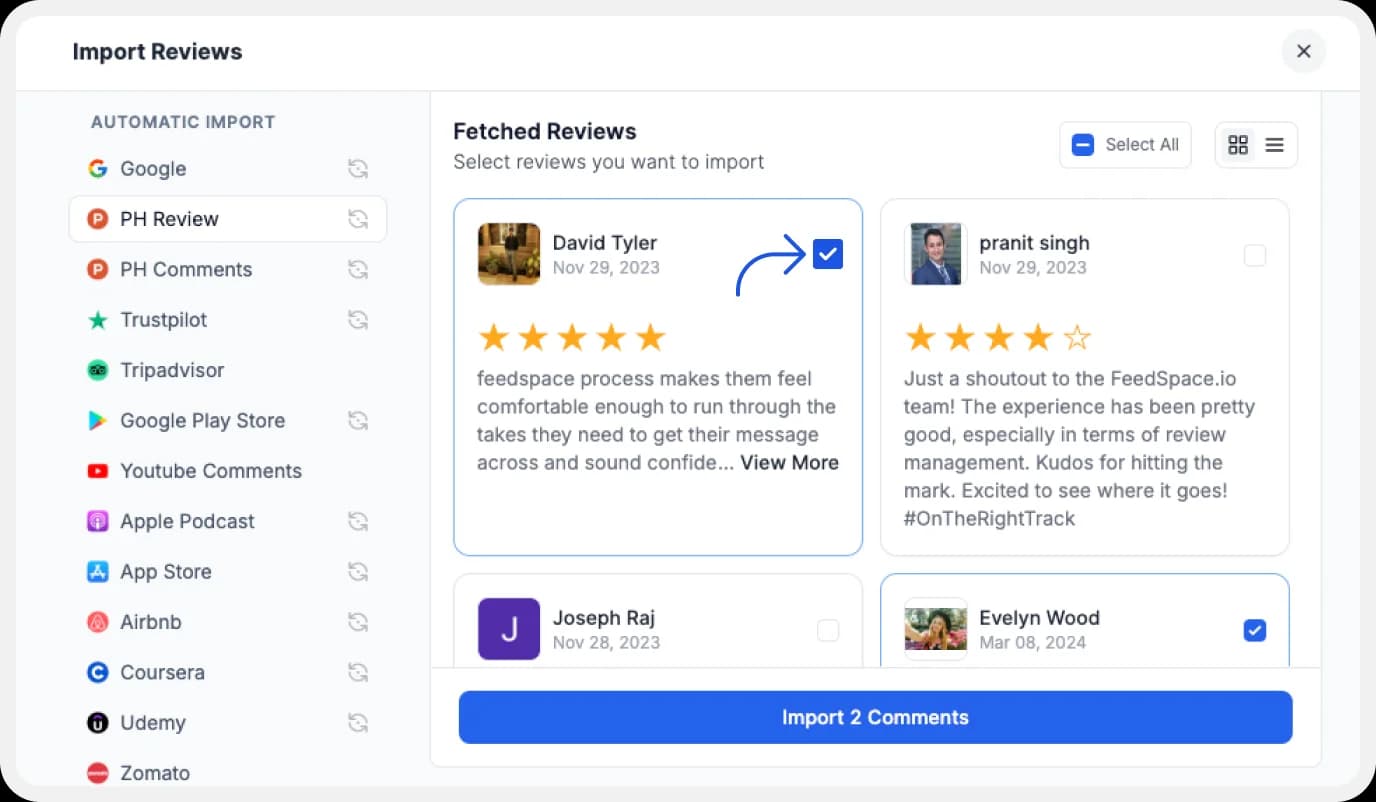Viewport: 1376px width, 802px height.
Task: Enable the Select All checkbox
Action: 1082,144
